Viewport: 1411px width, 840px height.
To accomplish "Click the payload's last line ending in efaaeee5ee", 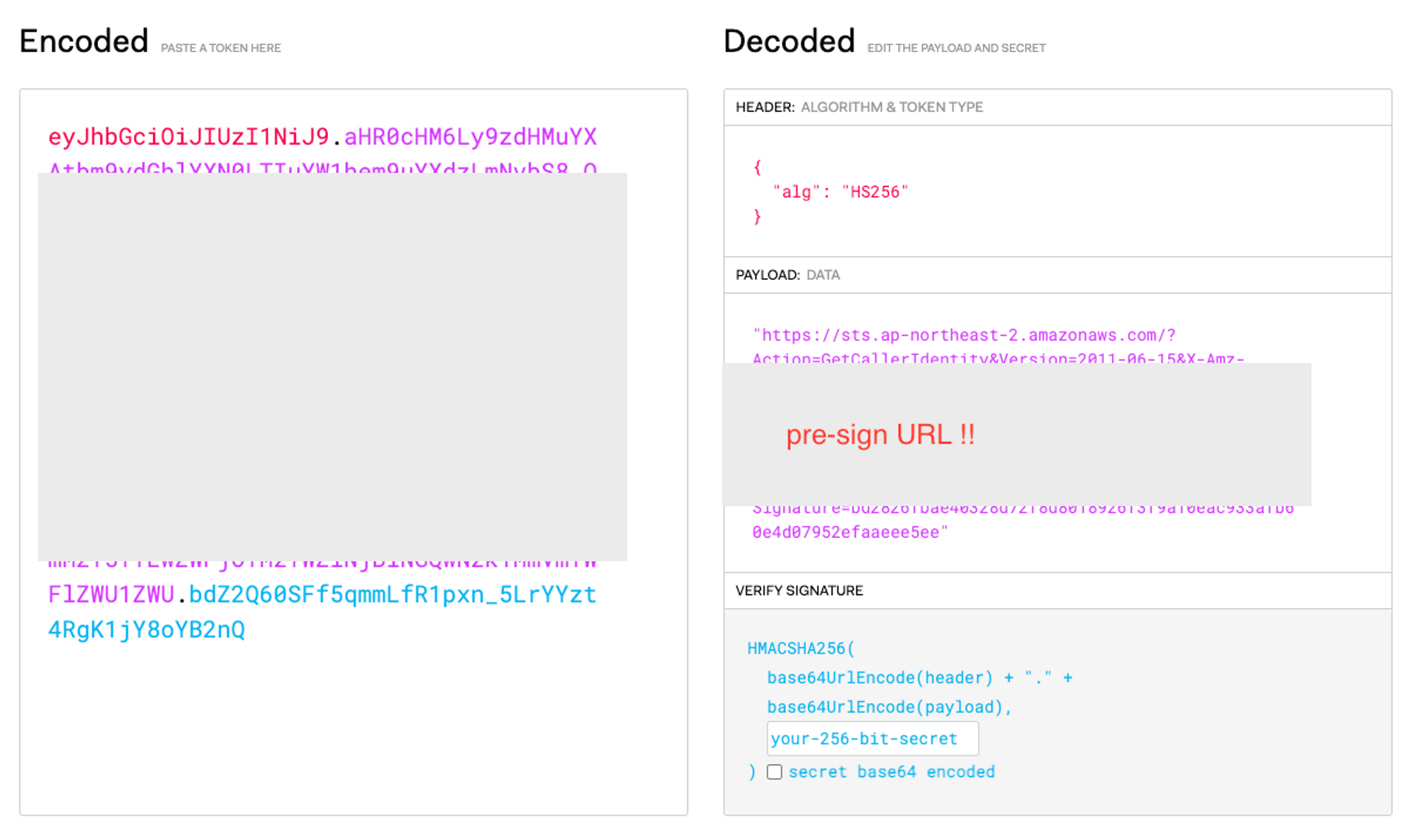I will (849, 532).
